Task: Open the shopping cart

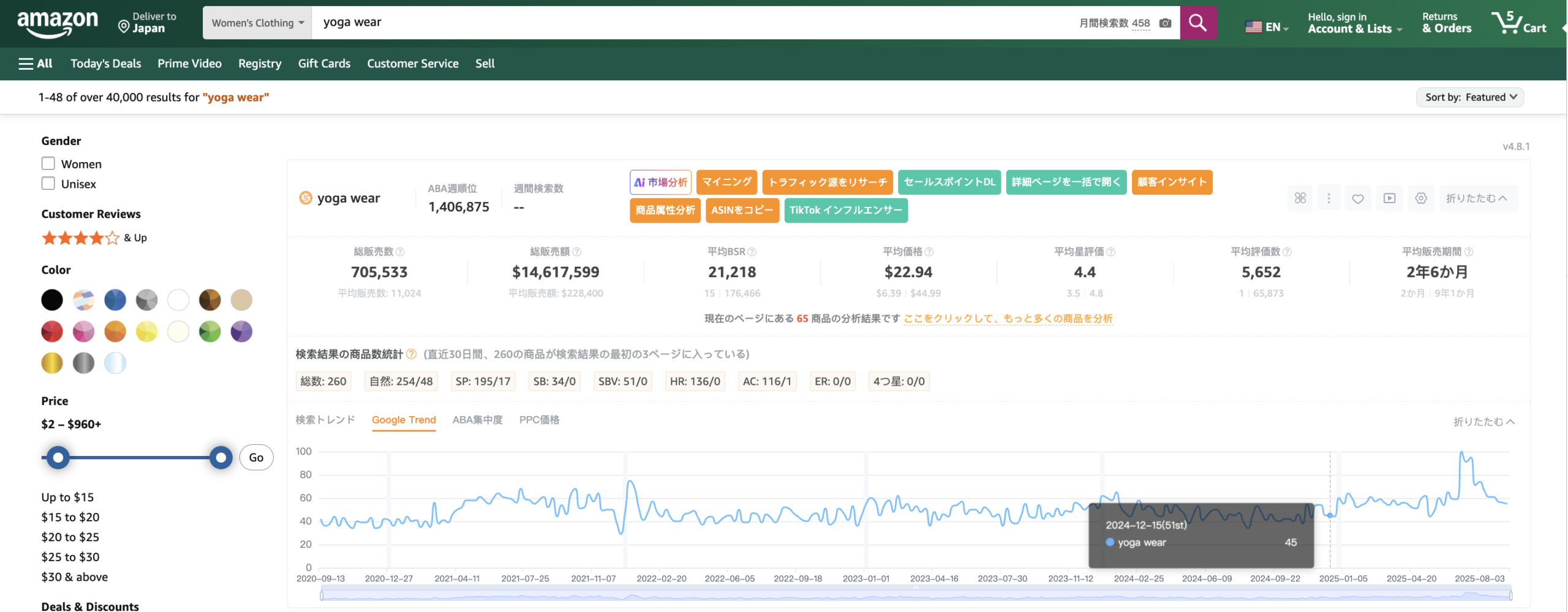Action: [1519, 23]
